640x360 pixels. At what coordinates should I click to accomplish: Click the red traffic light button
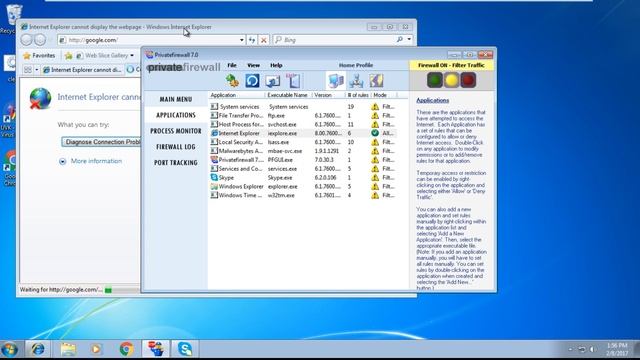[468, 80]
